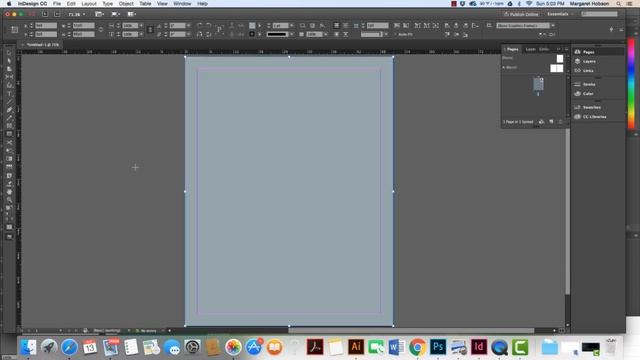Toggle the fill and stroke swap box
The width and height of the screenshot is (640, 360).
(x=9, y=209)
